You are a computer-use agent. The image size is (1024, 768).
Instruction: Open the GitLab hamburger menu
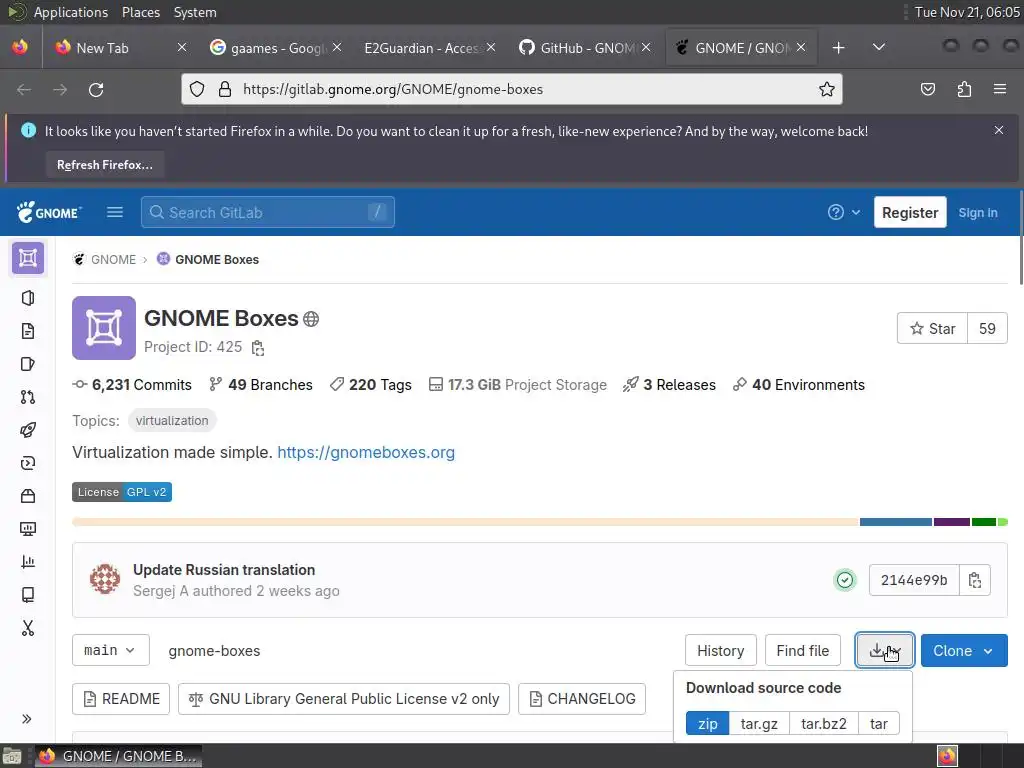[115, 212]
